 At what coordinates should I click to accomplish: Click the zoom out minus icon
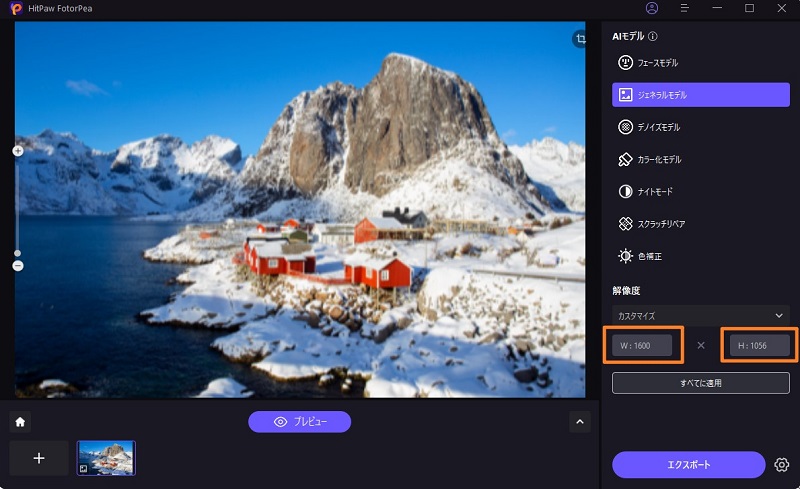click(x=18, y=266)
